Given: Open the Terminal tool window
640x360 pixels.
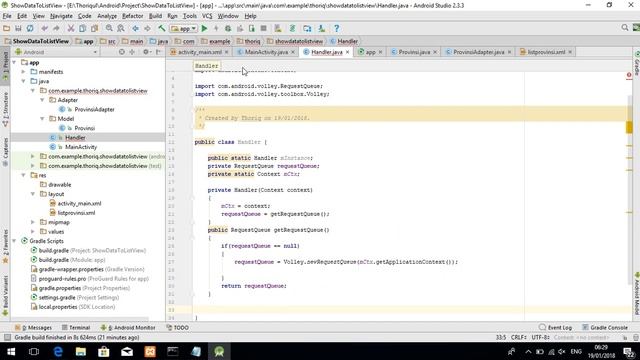Looking at the screenshot, I should pos(76,327).
